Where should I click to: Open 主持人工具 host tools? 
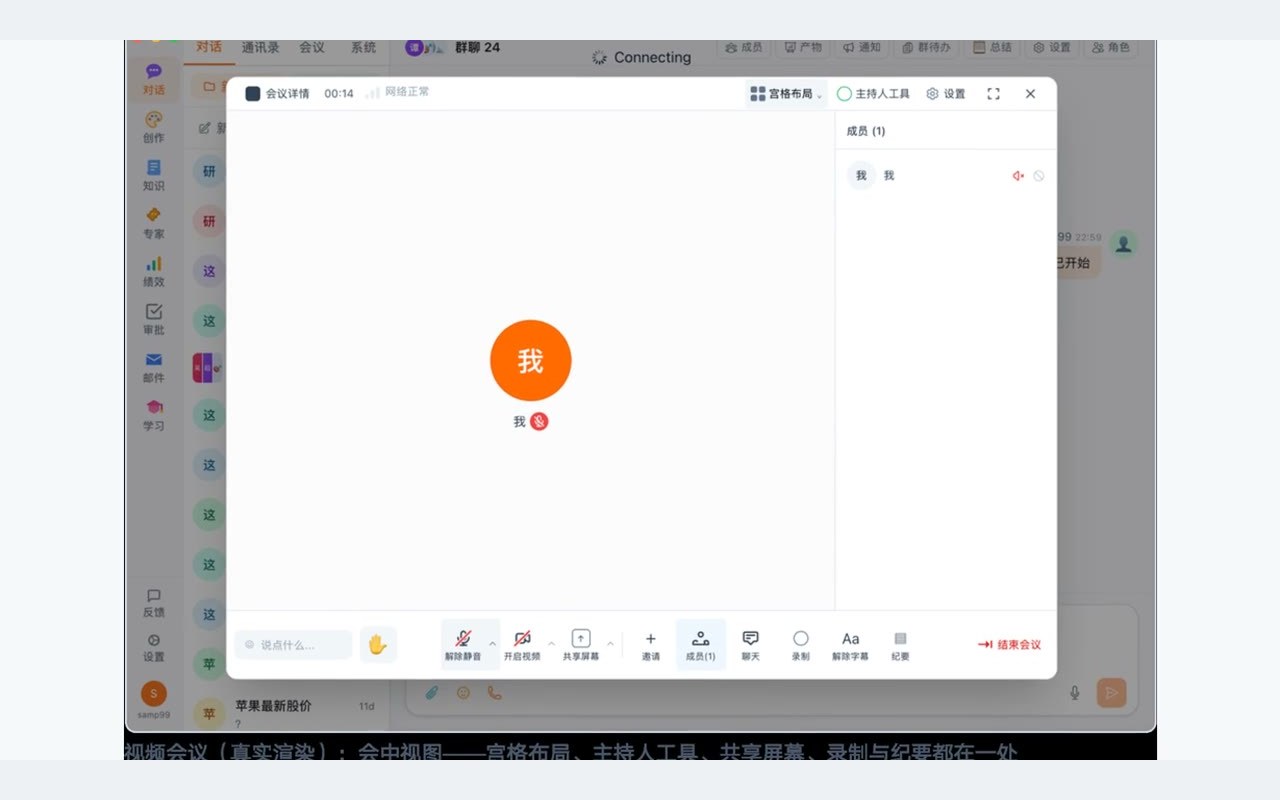[873, 94]
